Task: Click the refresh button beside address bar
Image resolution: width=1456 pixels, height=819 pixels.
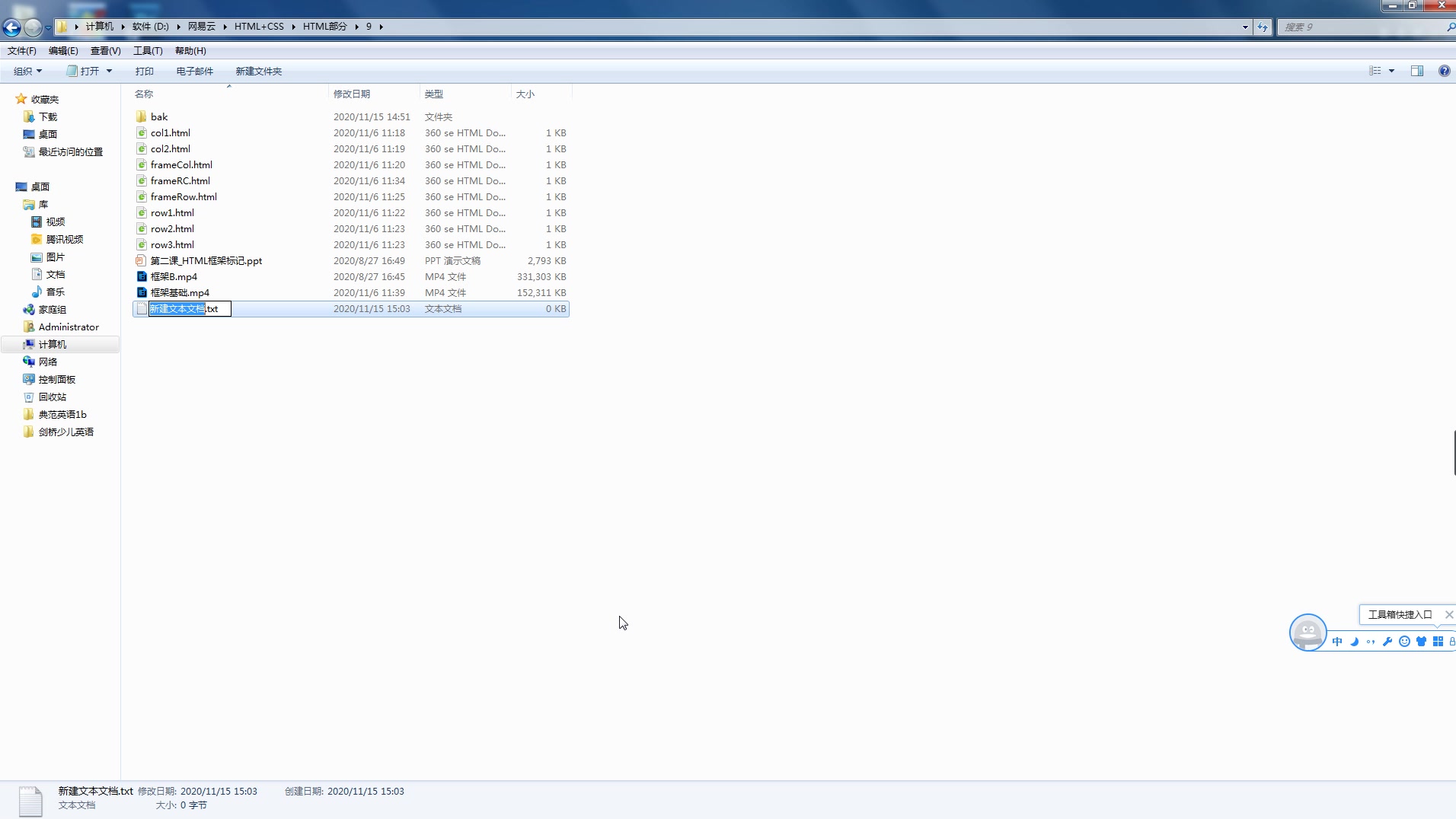Action: pyautogui.click(x=1263, y=27)
